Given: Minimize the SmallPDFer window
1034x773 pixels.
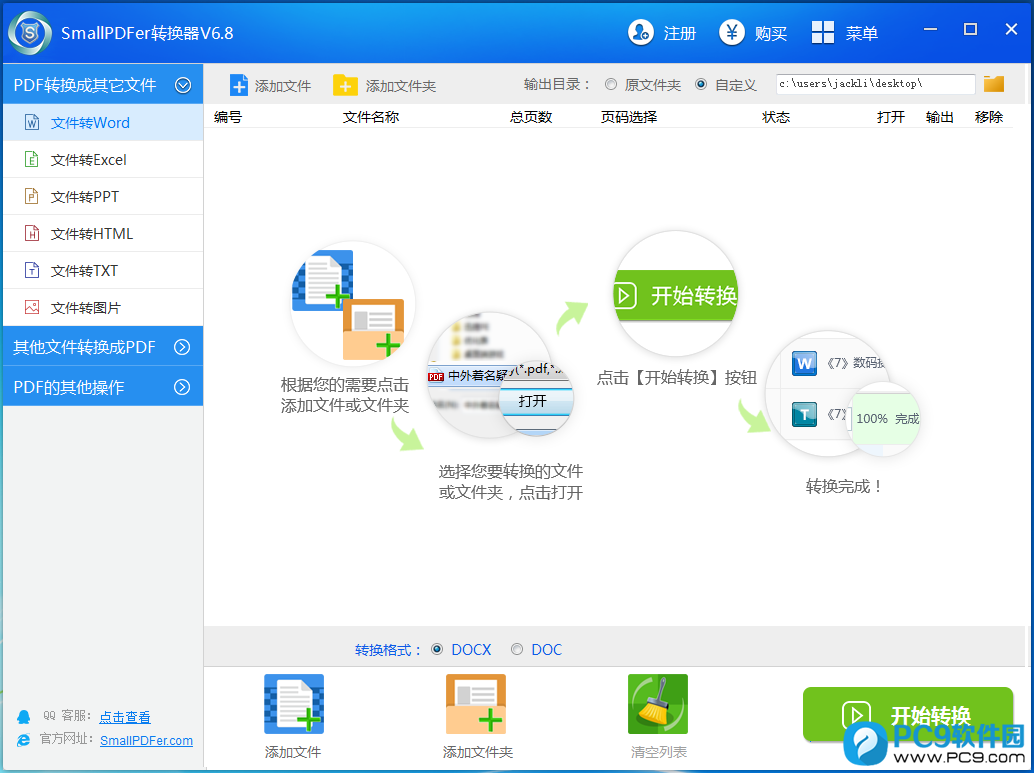Looking at the screenshot, I should pyautogui.click(x=930, y=29).
